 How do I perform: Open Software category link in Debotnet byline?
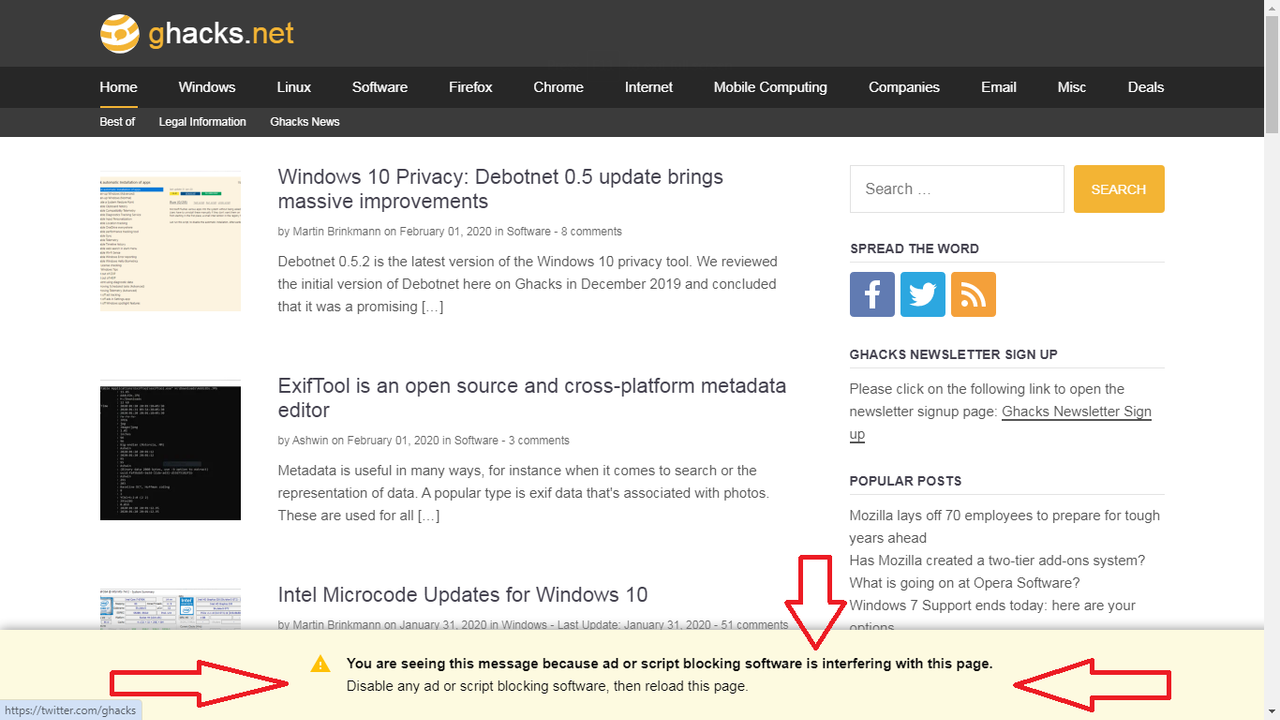(x=529, y=231)
